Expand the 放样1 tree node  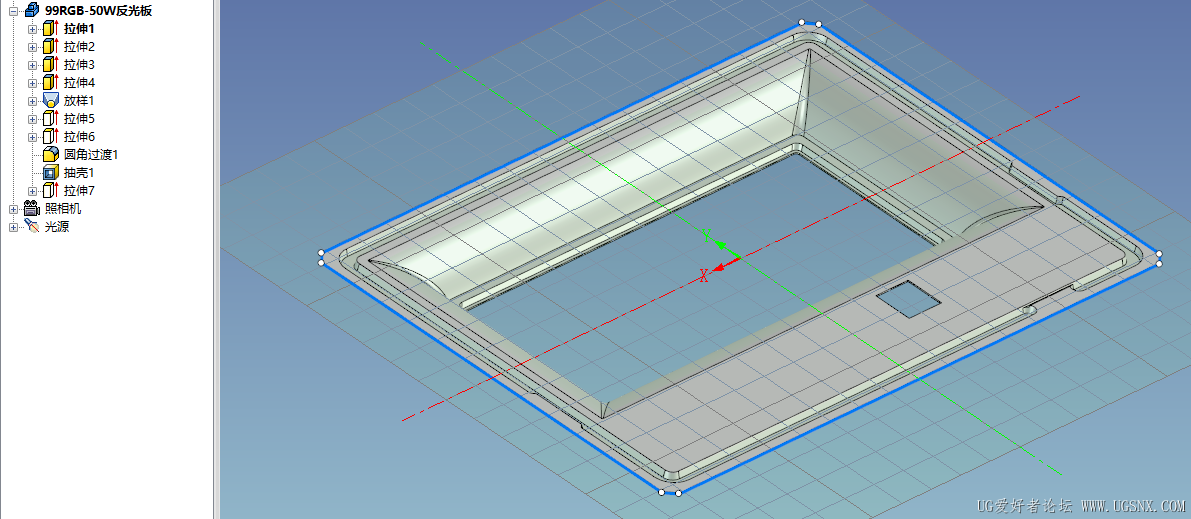(32, 101)
